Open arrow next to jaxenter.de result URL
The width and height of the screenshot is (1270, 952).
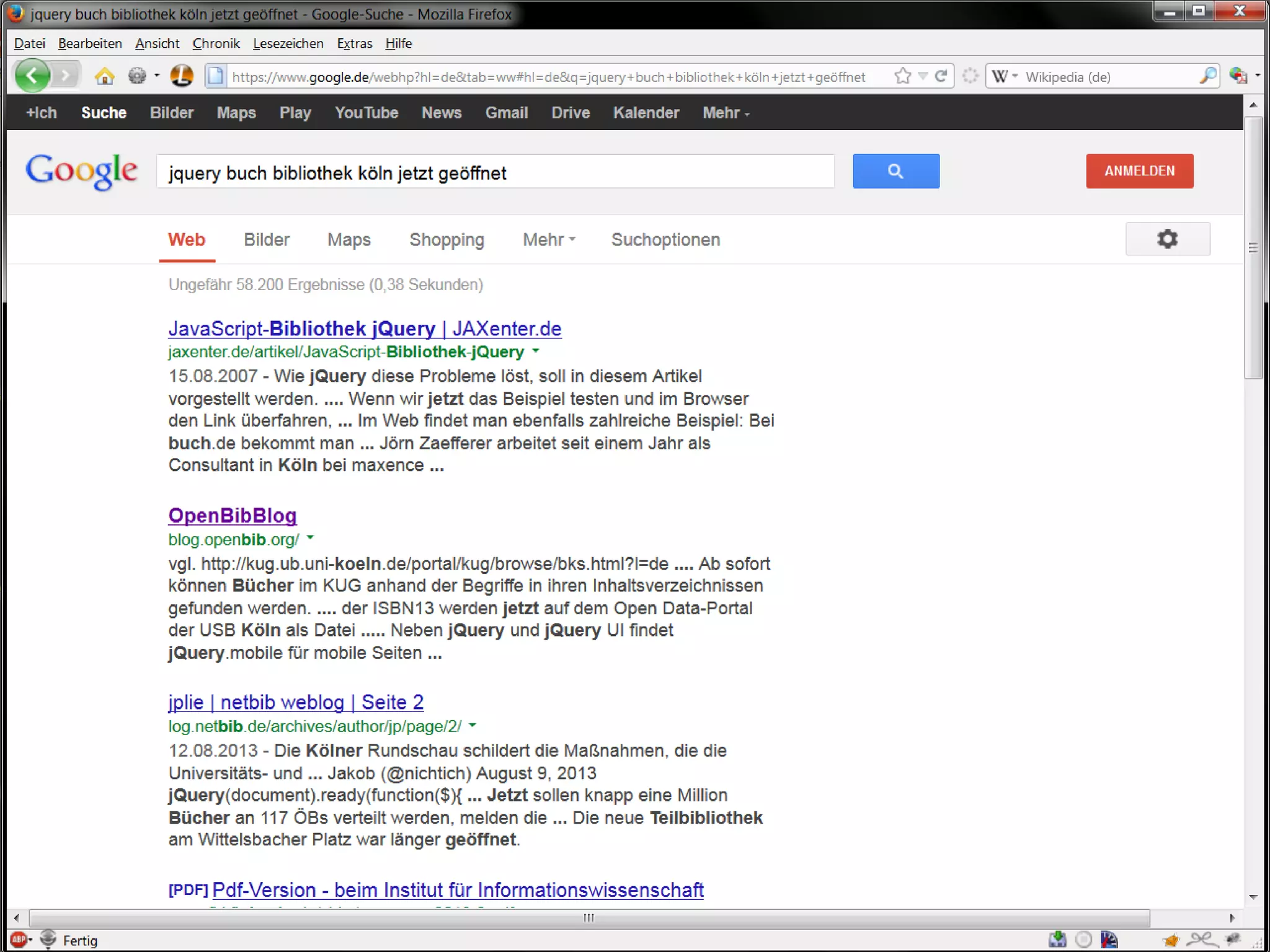(x=536, y=351)
